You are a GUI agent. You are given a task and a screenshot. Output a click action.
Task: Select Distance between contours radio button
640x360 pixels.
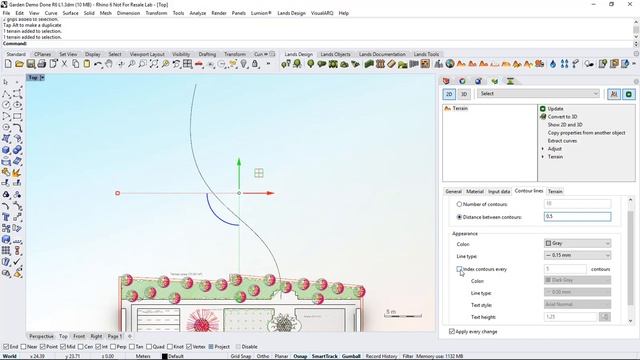click(x=459, y=217)
